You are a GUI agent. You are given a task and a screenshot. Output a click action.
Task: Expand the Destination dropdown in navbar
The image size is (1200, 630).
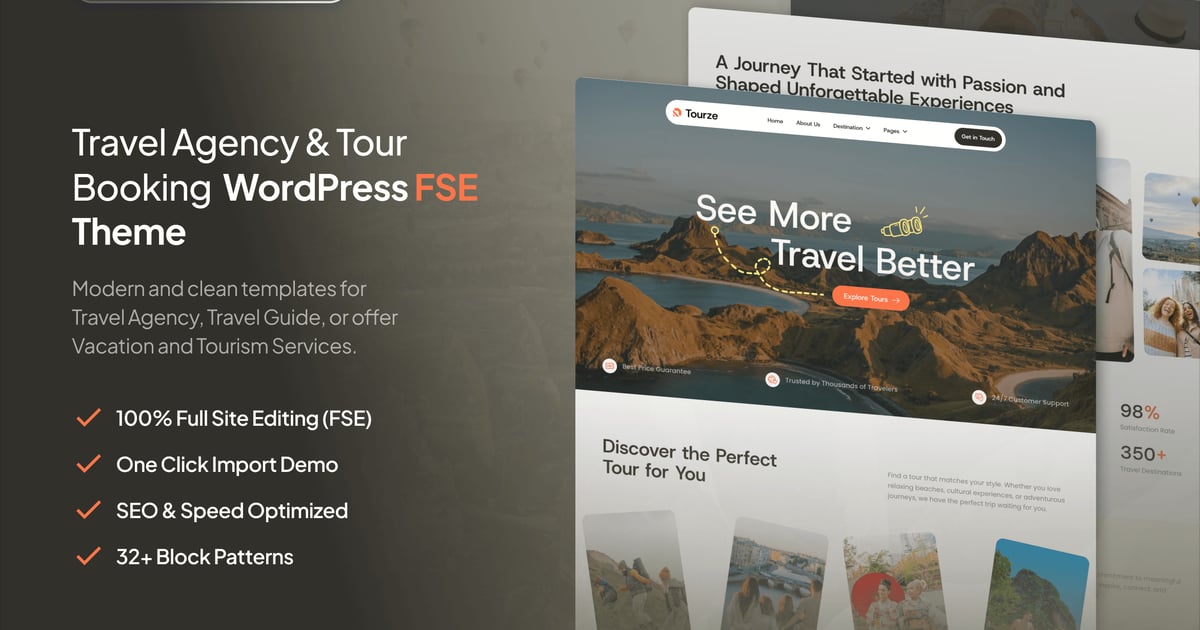[851, 128]
